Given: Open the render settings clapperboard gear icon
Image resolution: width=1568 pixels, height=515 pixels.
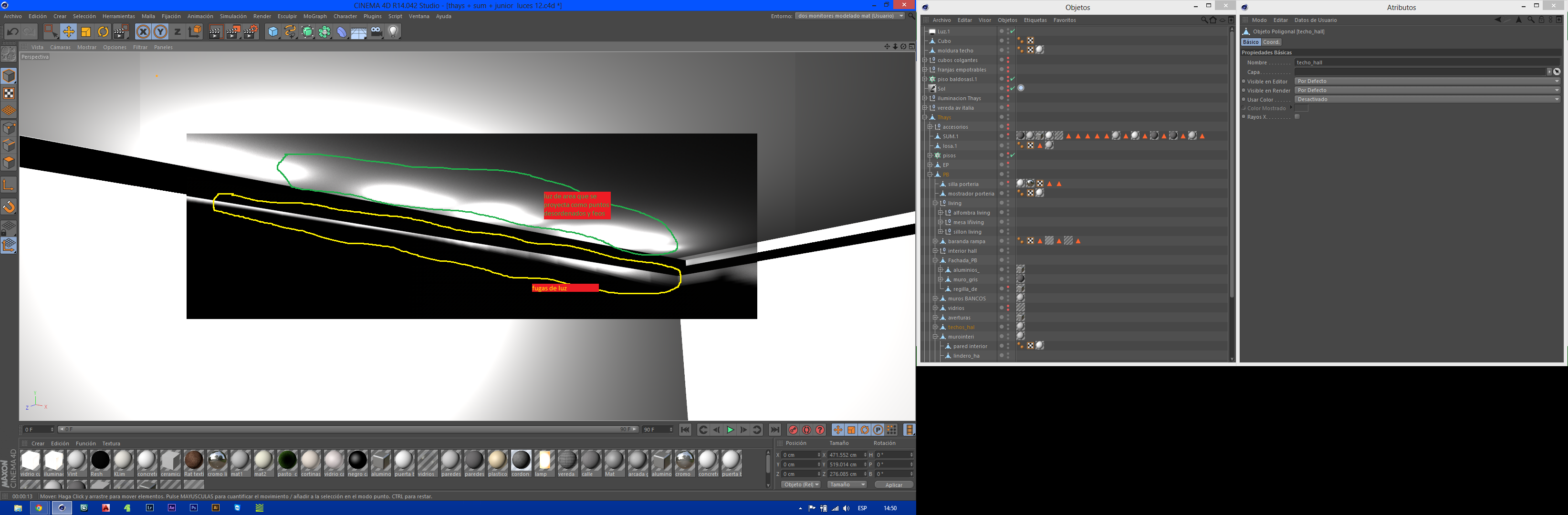Looking at the screenshot, I should pos(250,31).
